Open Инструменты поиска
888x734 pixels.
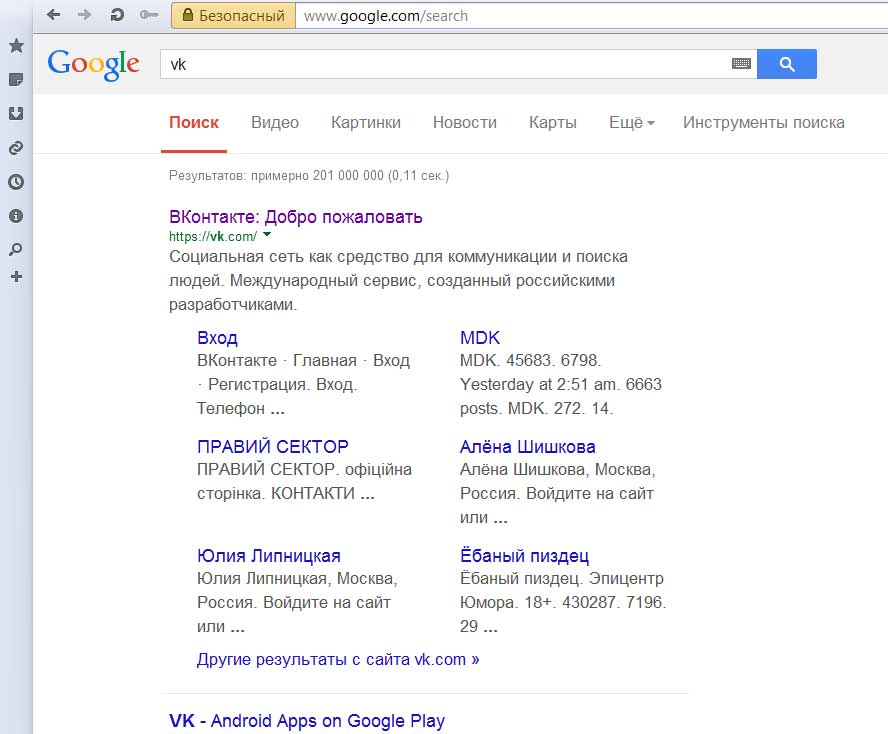point(763,122)
